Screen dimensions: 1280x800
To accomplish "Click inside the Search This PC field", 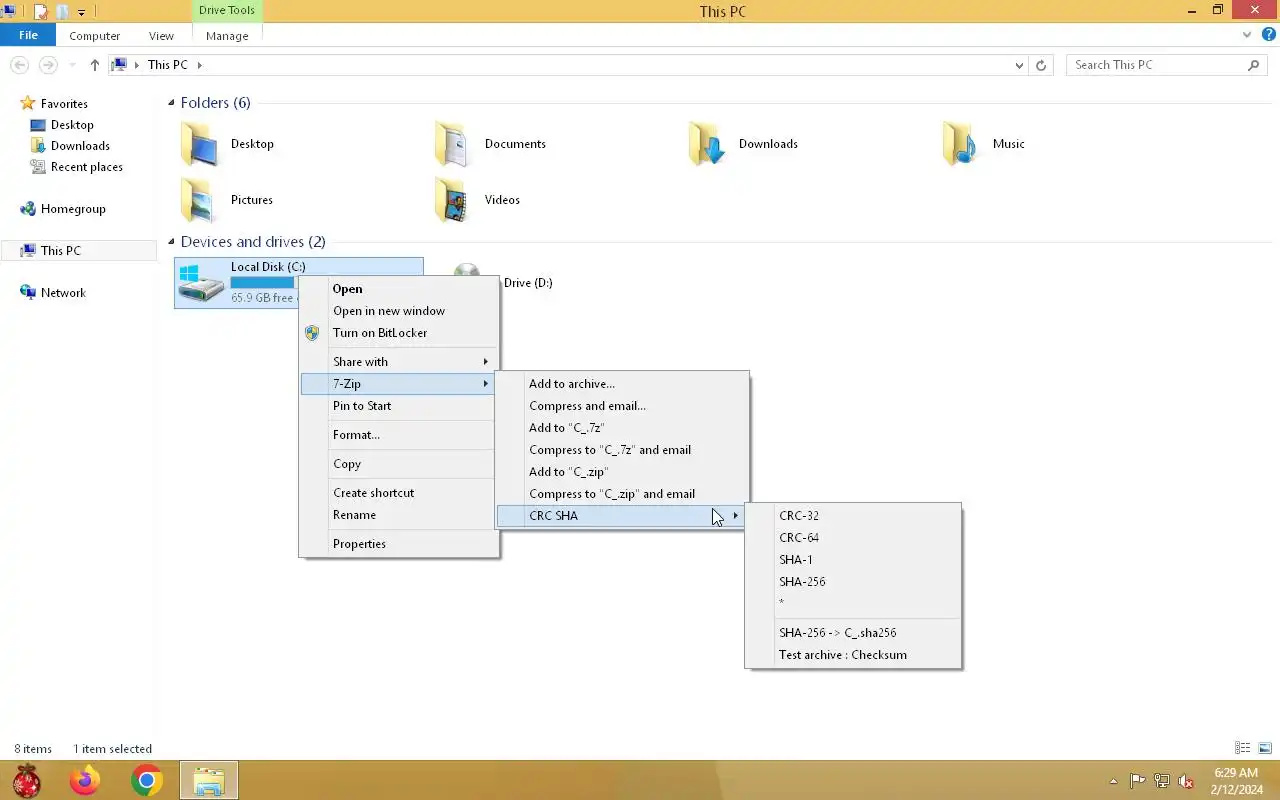I will click(1155, 65).
